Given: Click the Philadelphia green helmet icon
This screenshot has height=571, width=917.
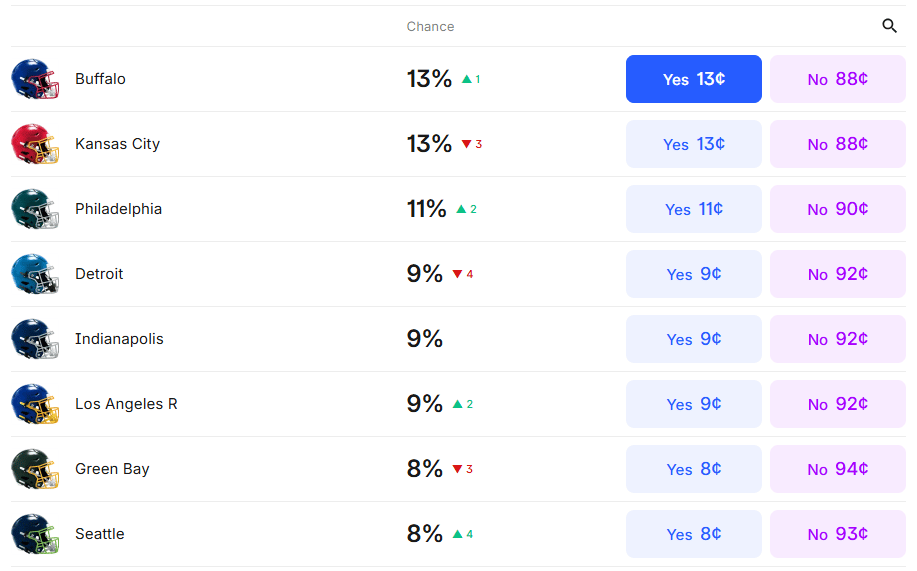Looking at the screenshot, I should tap(35, 209).
